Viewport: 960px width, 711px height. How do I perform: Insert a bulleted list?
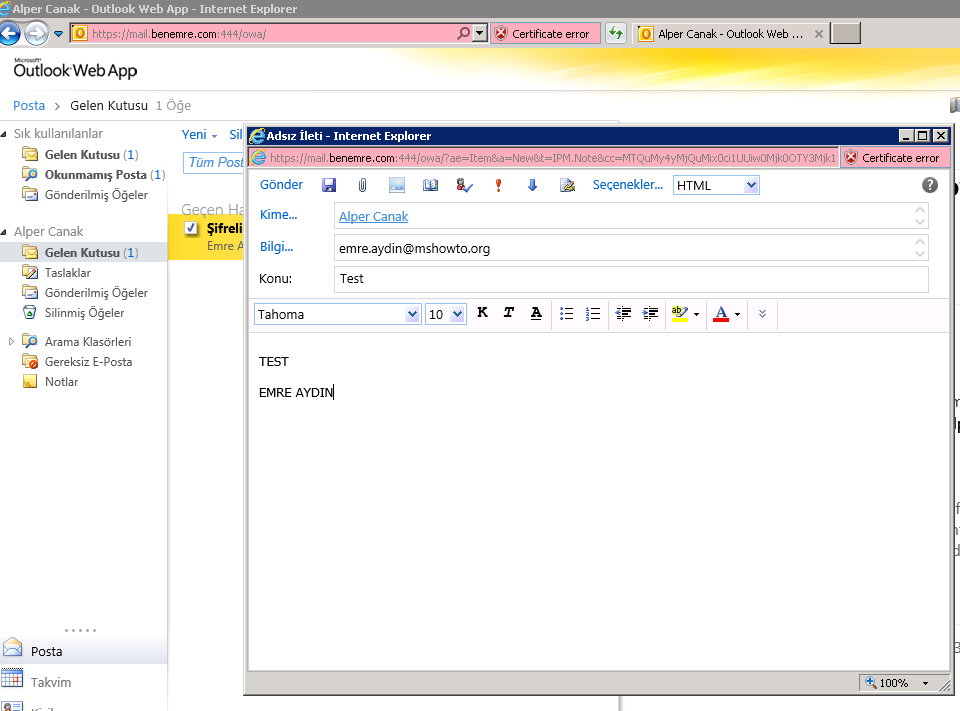pos(566,314)
